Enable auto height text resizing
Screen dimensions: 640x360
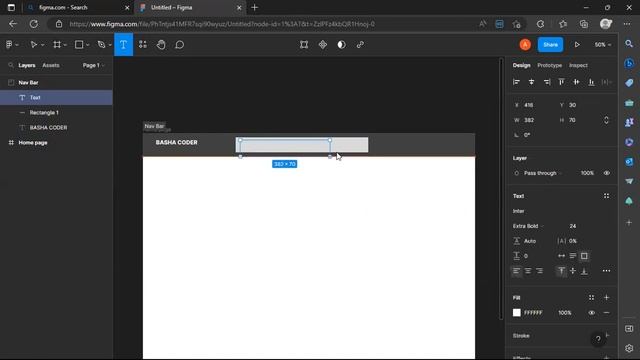tap(573, 256)
